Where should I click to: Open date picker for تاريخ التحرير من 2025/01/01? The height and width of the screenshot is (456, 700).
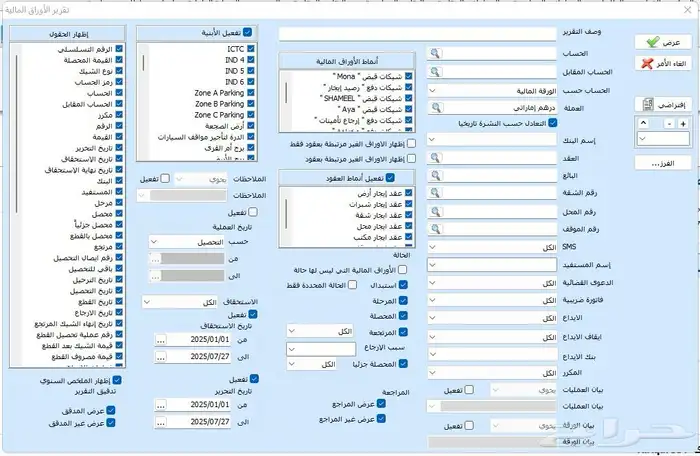[x=161, y=405]
